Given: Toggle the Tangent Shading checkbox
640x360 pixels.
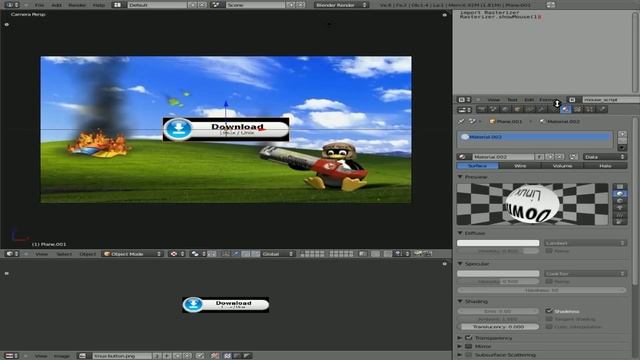Looking at the screenshot, I should tap(549, 319).
